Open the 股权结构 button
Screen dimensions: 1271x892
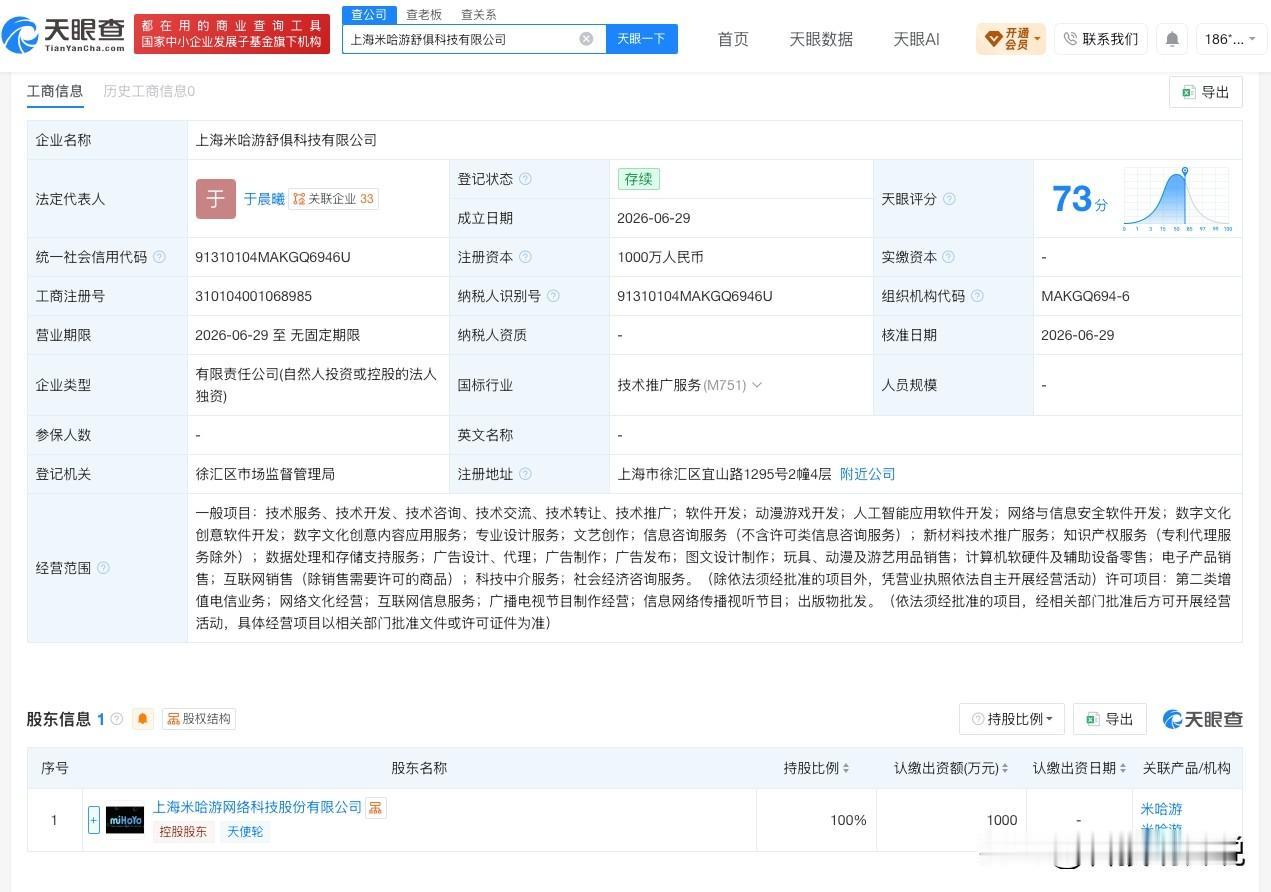click(x=199, y=718)
